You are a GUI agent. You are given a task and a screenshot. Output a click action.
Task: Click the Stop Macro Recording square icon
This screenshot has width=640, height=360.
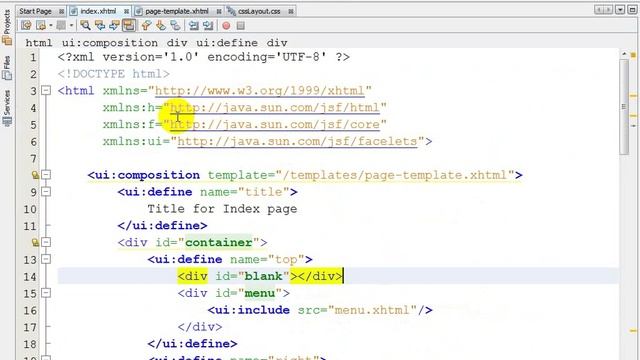tap(241, 26)
